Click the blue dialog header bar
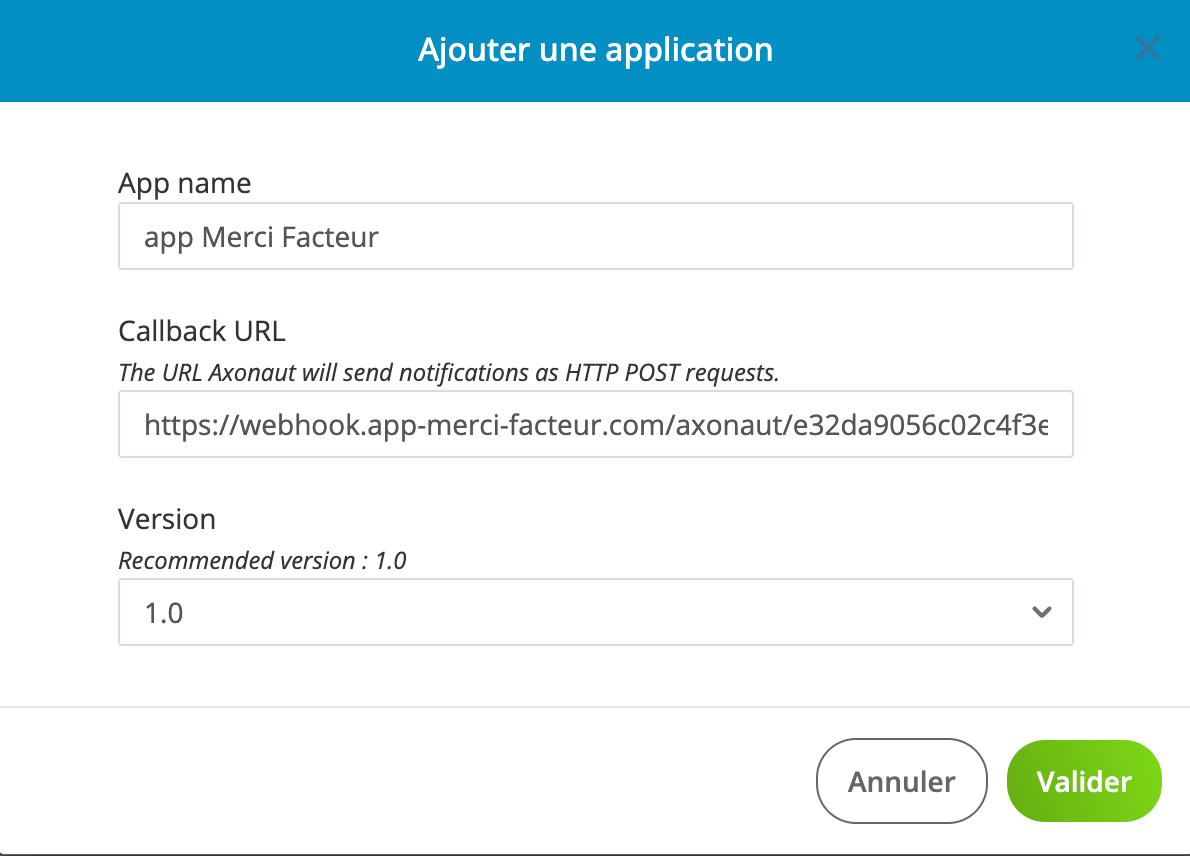This screenshot has width=1190, height=856. 596,50
